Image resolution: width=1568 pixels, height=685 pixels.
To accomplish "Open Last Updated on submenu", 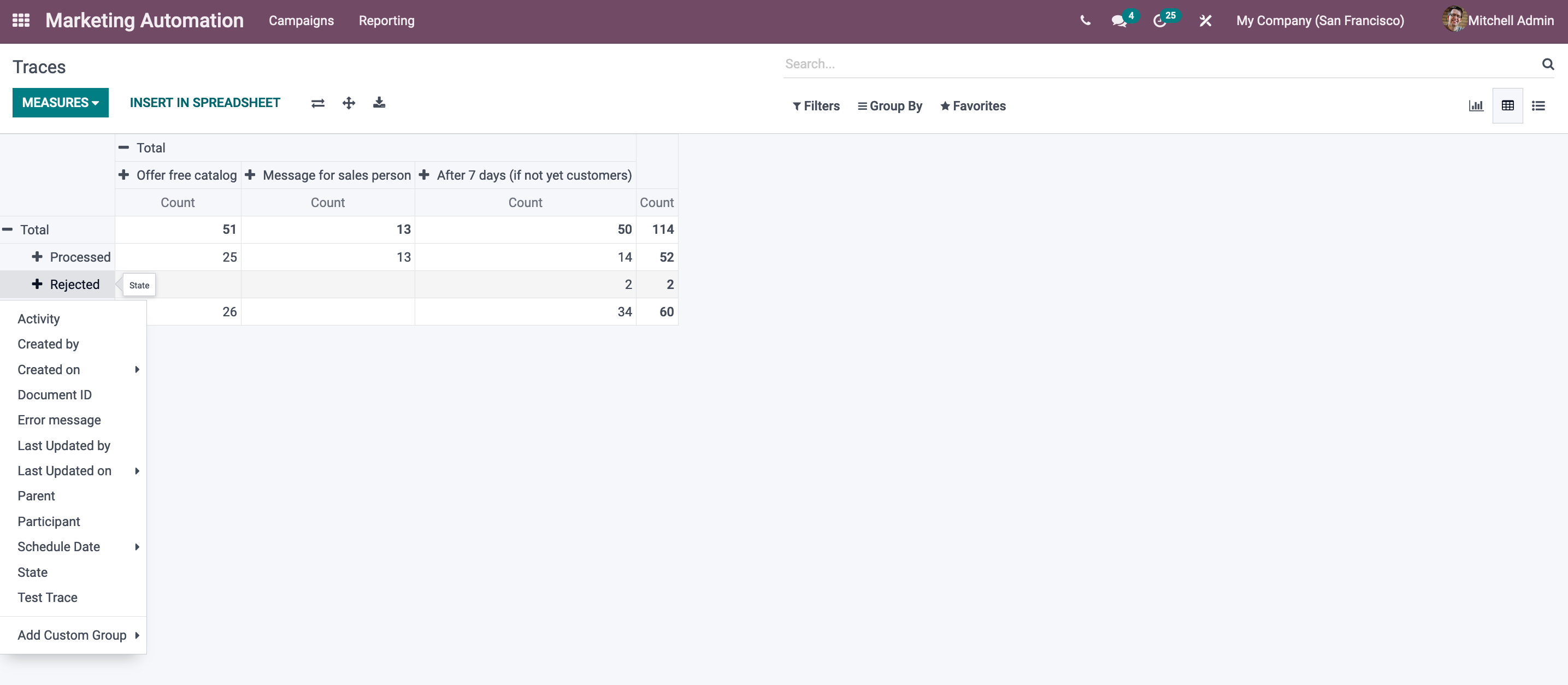I will tap(73, 471).
